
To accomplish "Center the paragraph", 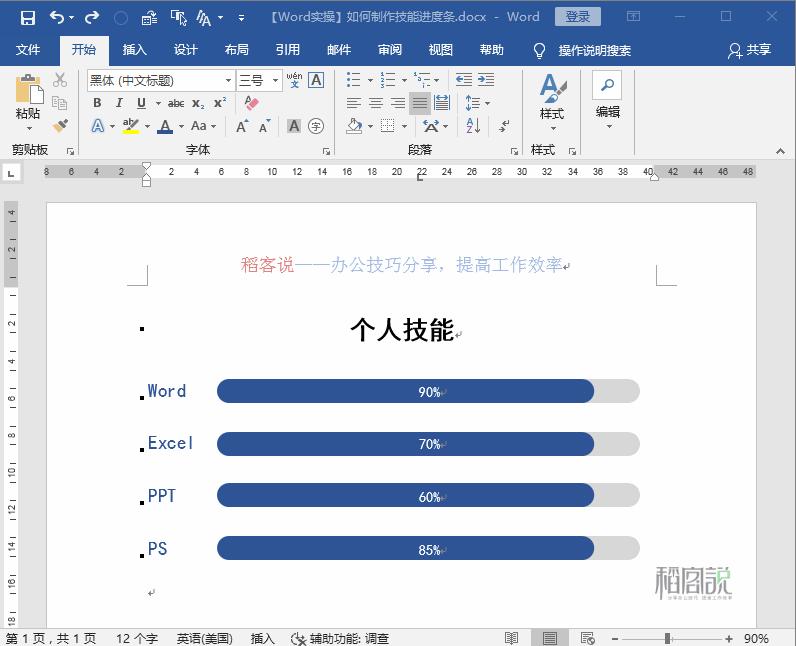I will (x=376, y=103).
